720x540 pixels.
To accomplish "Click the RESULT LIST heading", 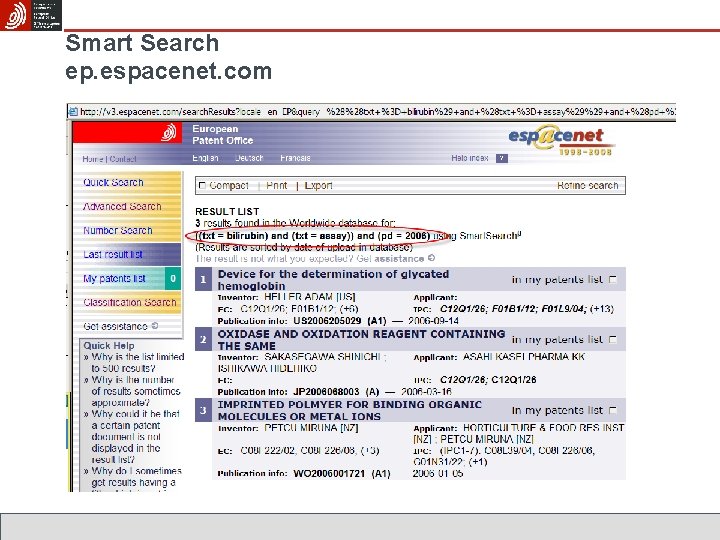I will click(227, 212).
